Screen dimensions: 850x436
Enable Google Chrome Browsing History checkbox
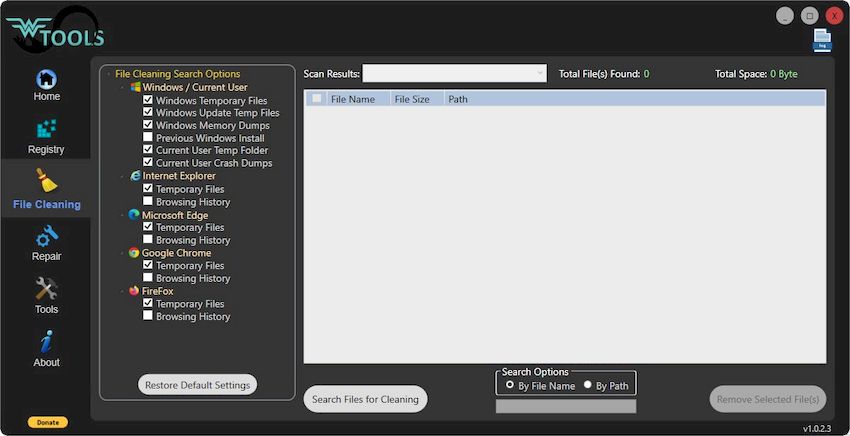[147, 278]
